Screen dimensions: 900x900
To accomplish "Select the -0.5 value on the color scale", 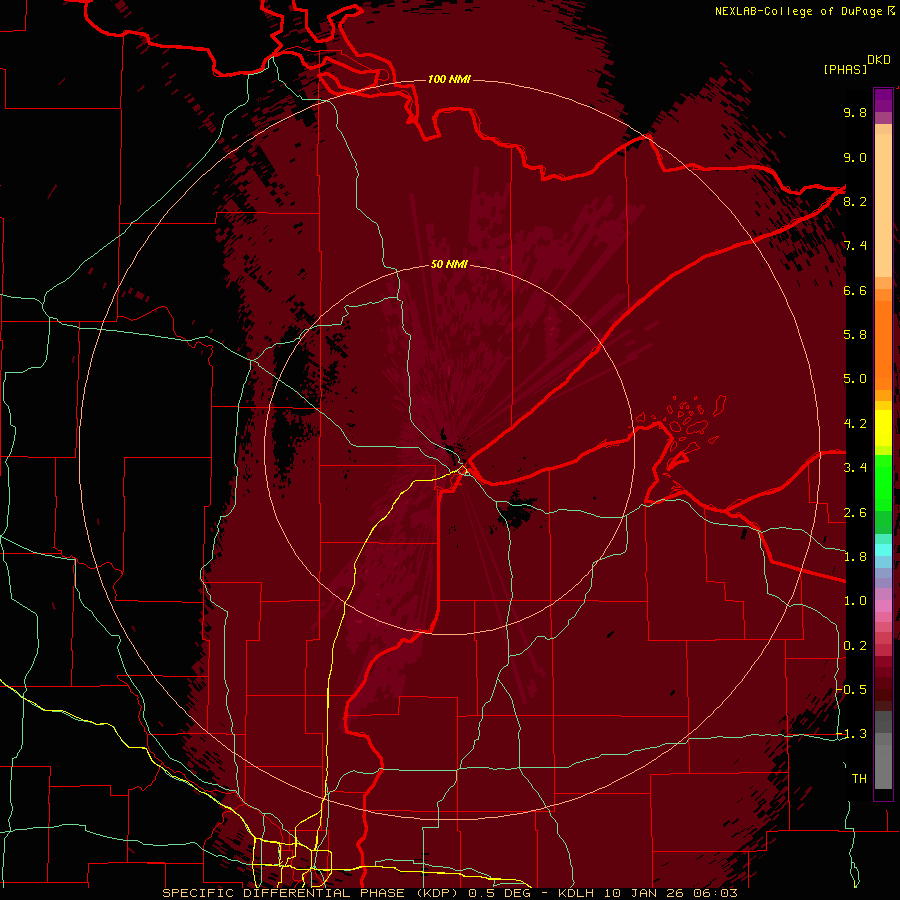I will [x=852, y=690].
